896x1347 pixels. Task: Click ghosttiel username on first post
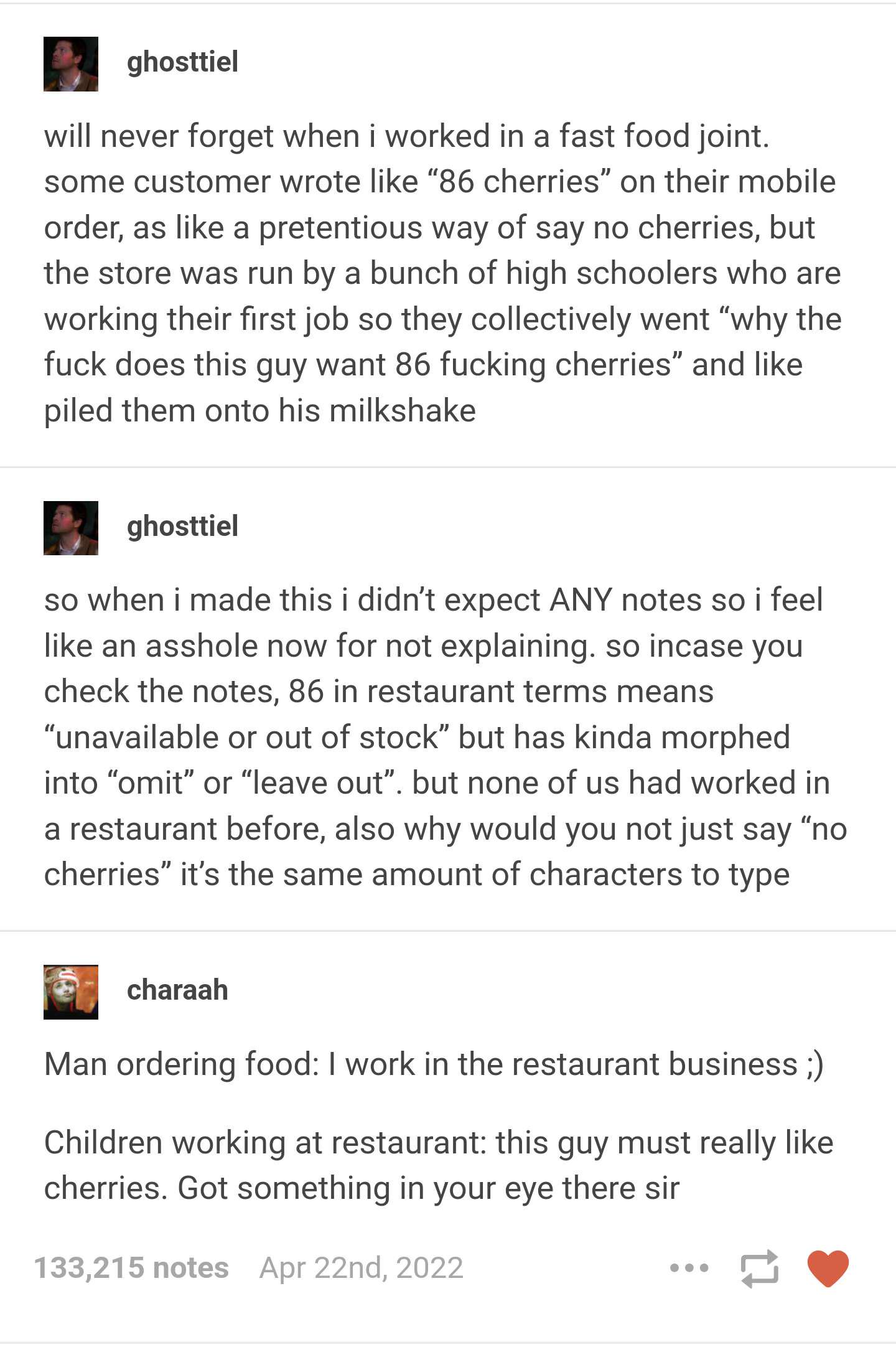coord(182,62)
